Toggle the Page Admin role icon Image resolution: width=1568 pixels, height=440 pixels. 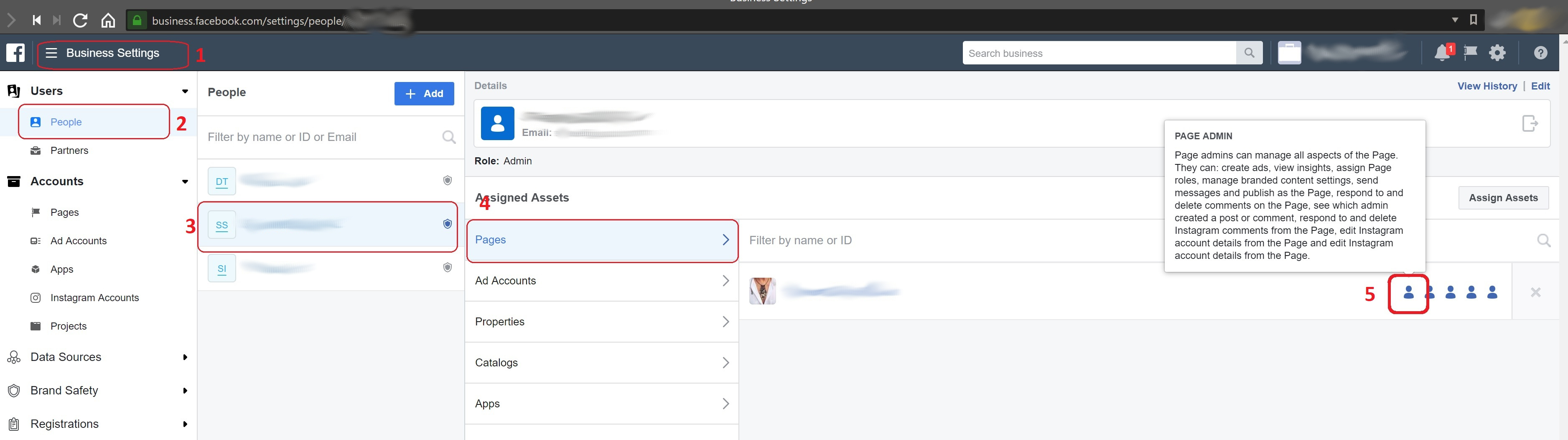pyautogui.click(x=1408, y=292)
